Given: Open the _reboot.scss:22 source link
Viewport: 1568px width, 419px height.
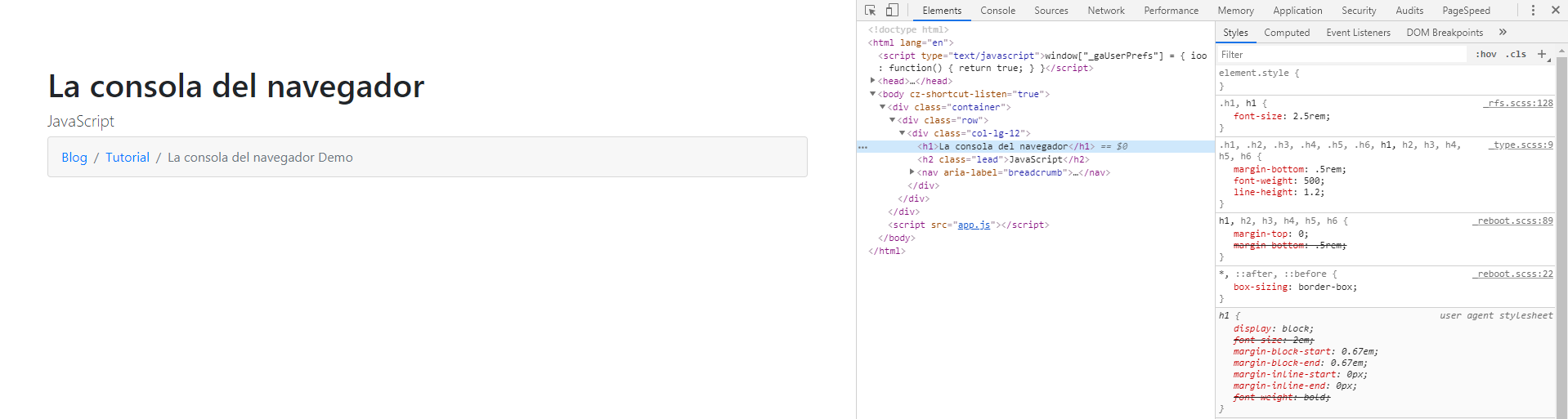Looking at the screenshot, I should tap(1513, 274).
